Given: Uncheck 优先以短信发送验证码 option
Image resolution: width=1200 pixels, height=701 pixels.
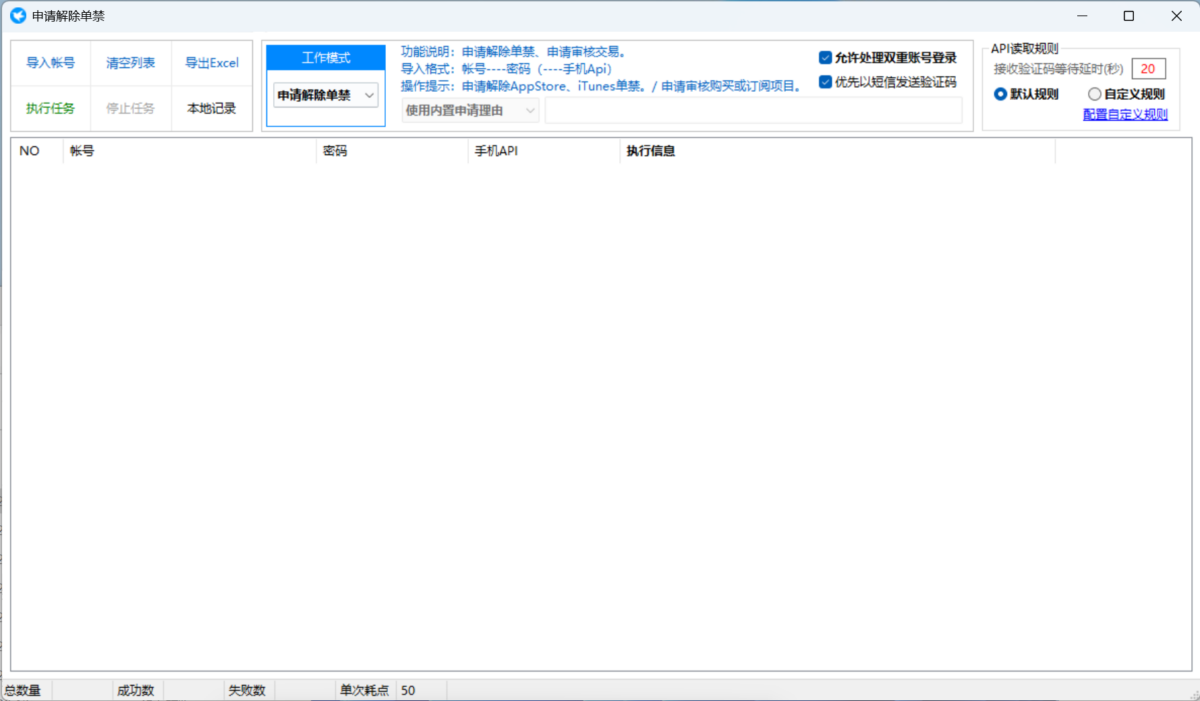Looking at the screenshot, I should [825, 82].
